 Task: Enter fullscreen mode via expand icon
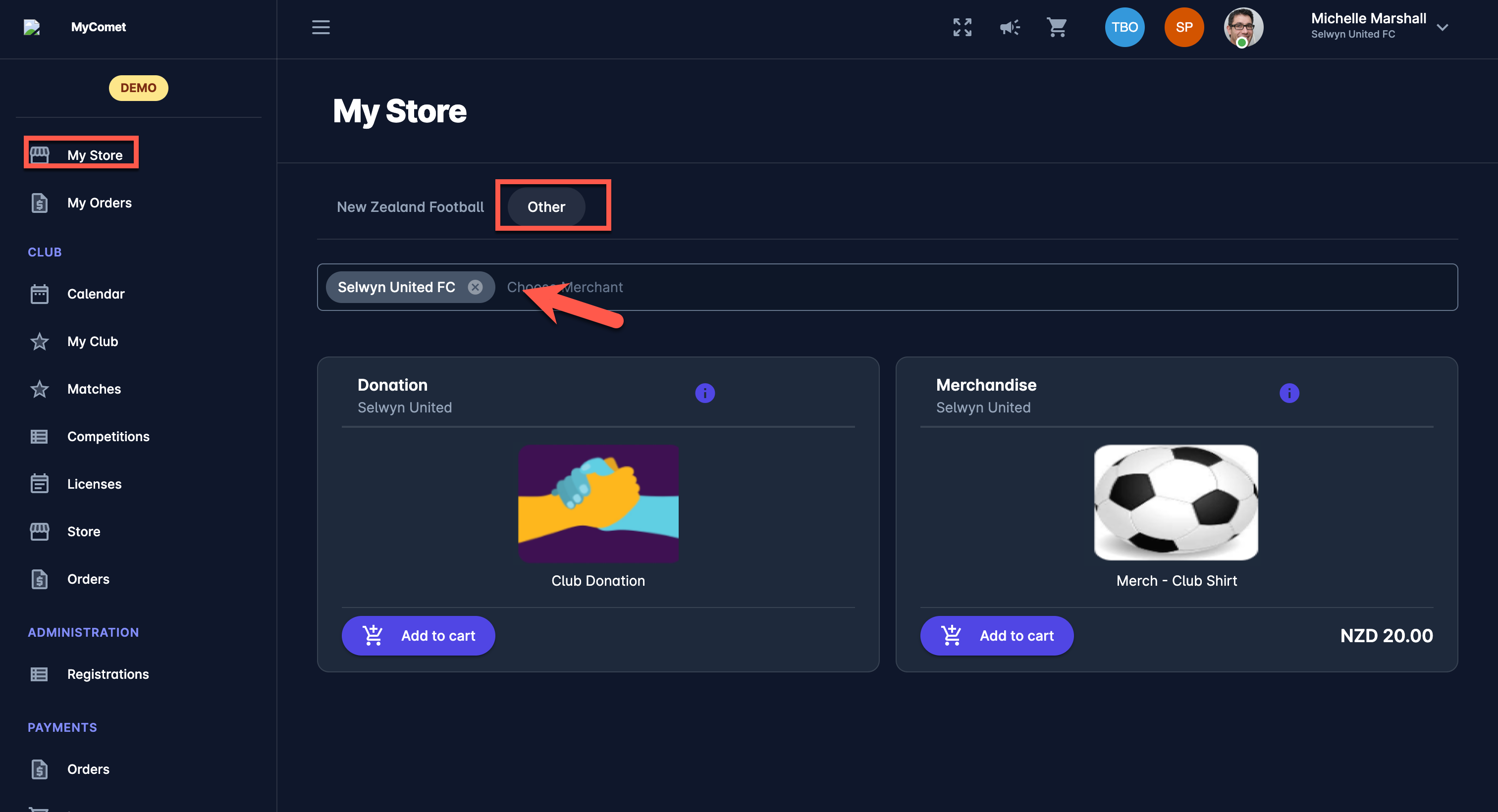tap(962, 27)
